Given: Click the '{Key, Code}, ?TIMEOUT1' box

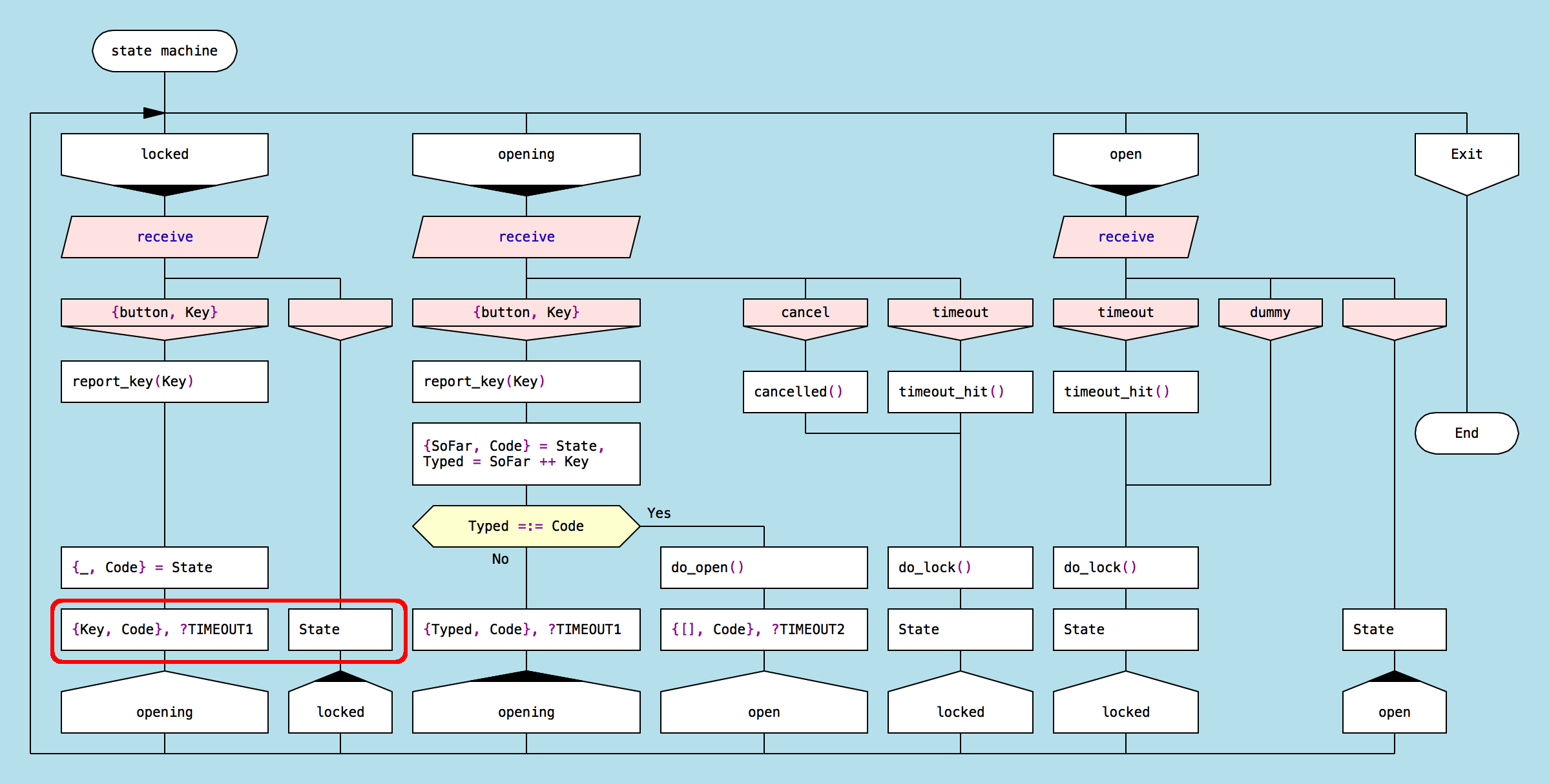Looking at the screenshot, I should tap(164, 630).
